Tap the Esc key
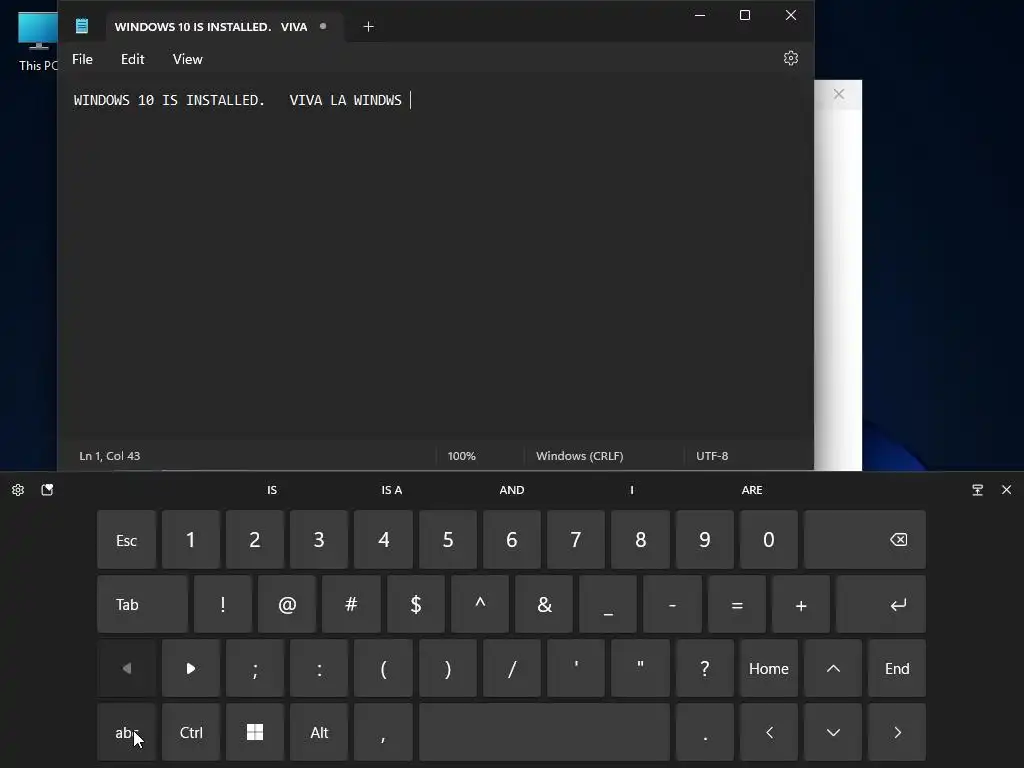1024x768 pixels. click(x=126, y=539)
